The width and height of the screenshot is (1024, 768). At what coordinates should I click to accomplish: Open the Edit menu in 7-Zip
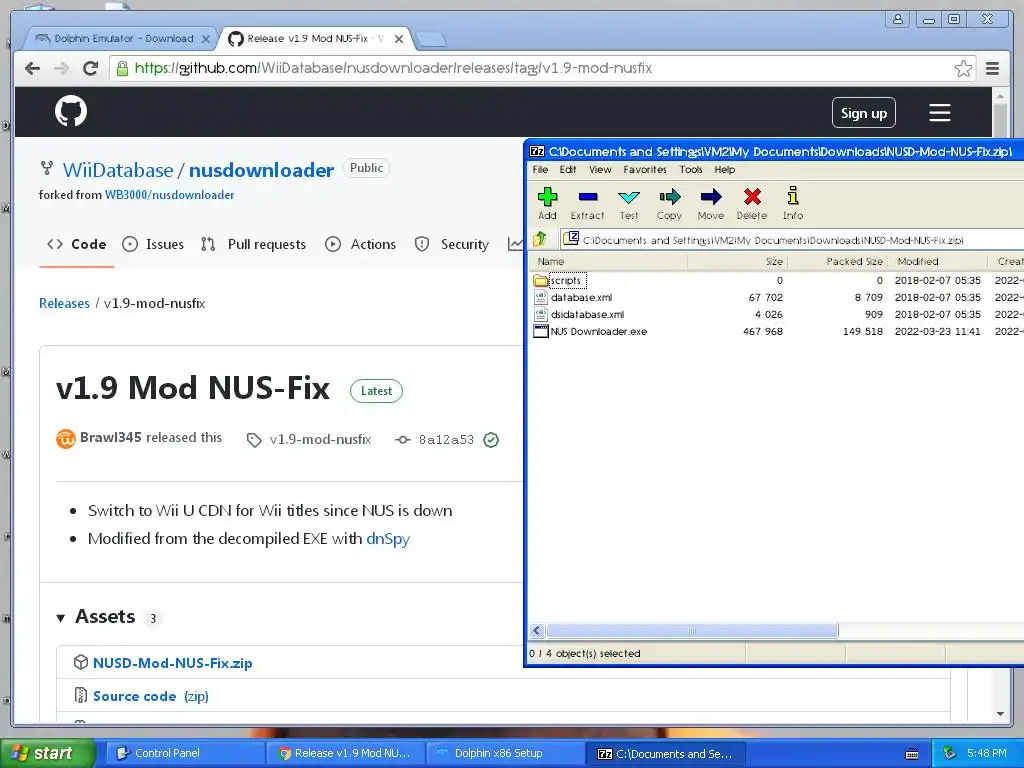(x=568, y=170)
